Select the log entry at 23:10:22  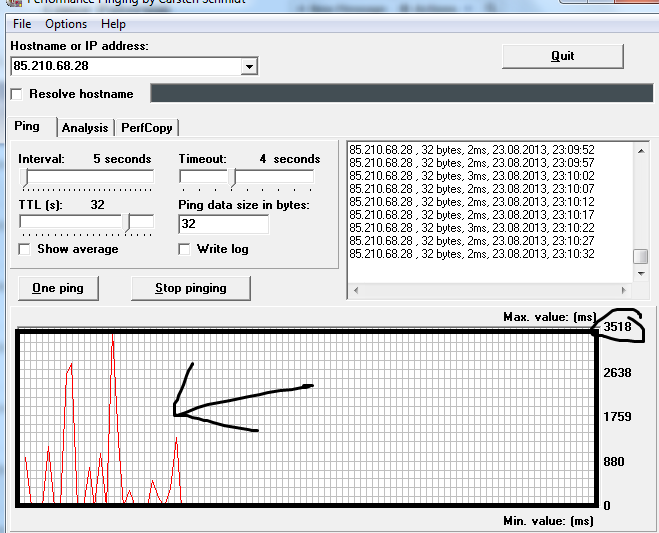472,228
